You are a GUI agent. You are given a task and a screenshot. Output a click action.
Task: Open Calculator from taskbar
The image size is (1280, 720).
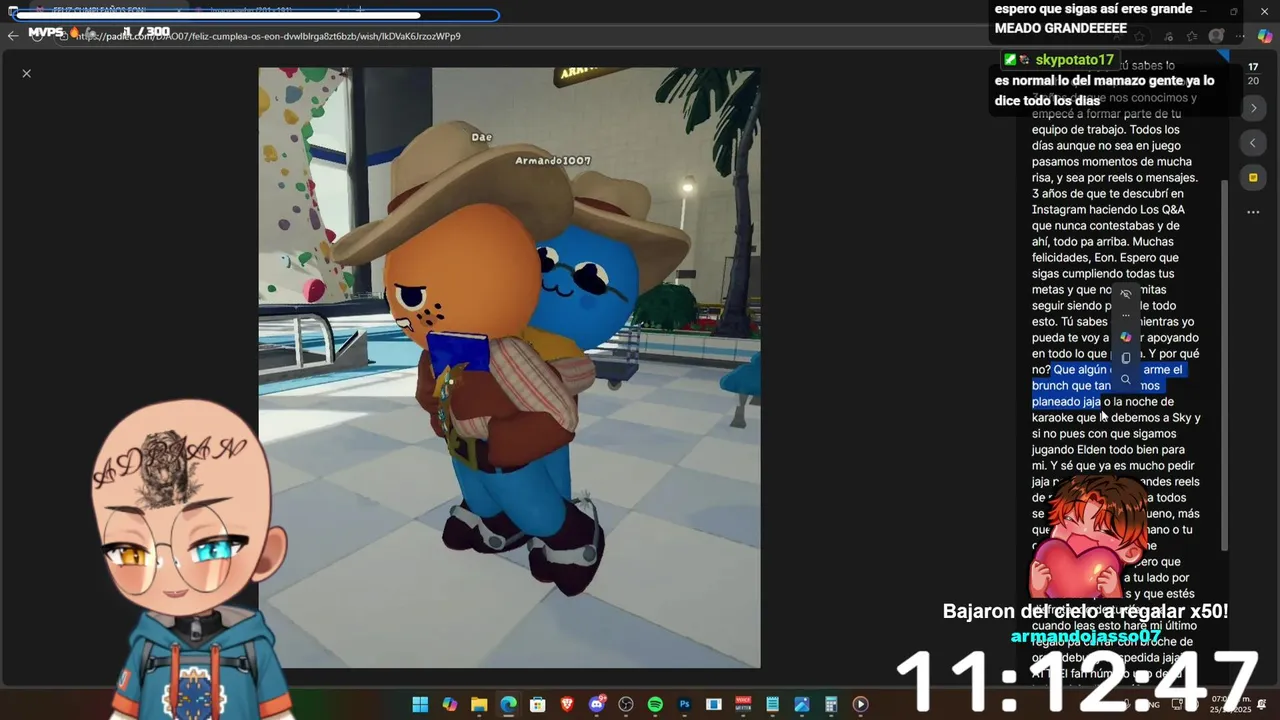(831, 704)
